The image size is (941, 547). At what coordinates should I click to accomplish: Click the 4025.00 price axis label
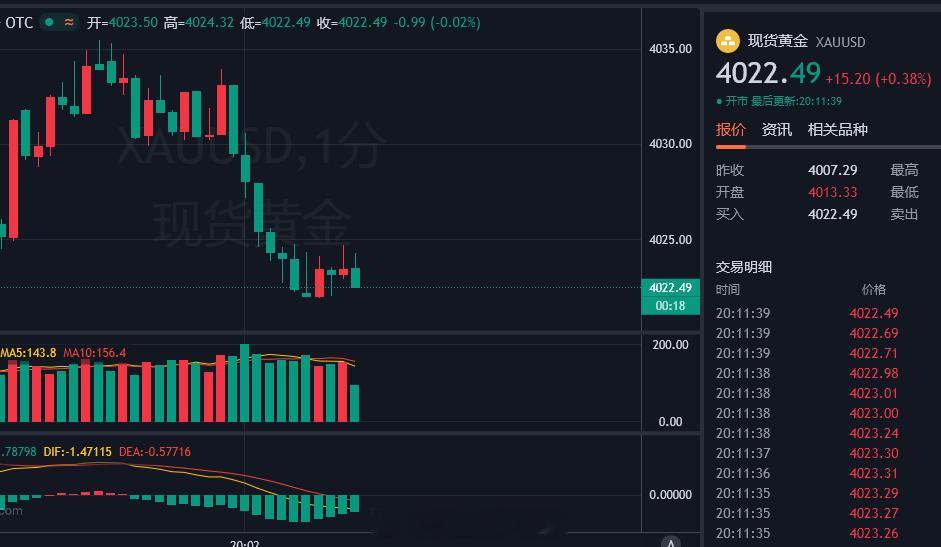670,240
